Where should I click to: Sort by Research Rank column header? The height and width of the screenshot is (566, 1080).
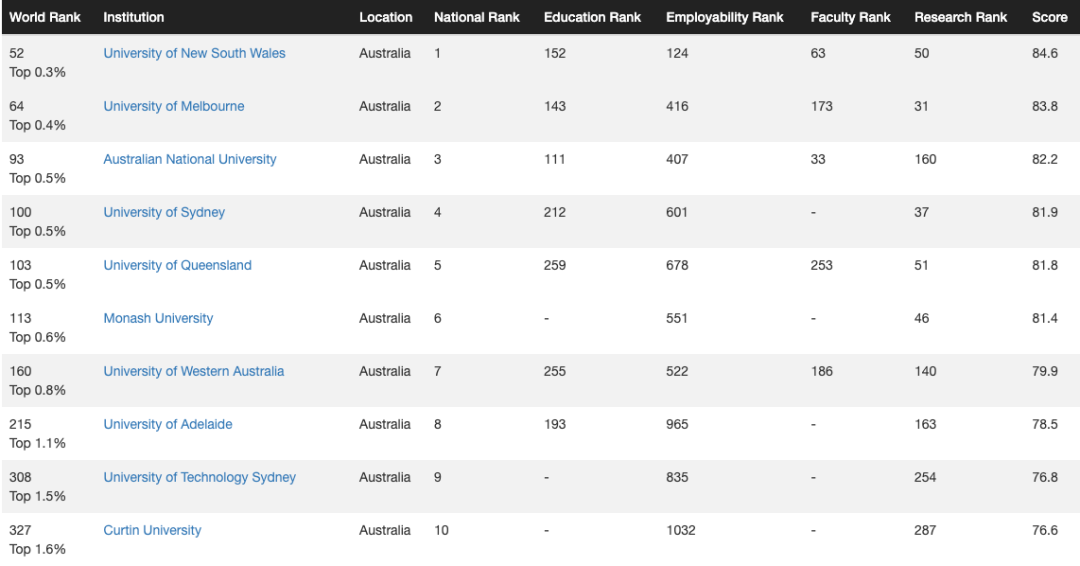coord(961,17)
